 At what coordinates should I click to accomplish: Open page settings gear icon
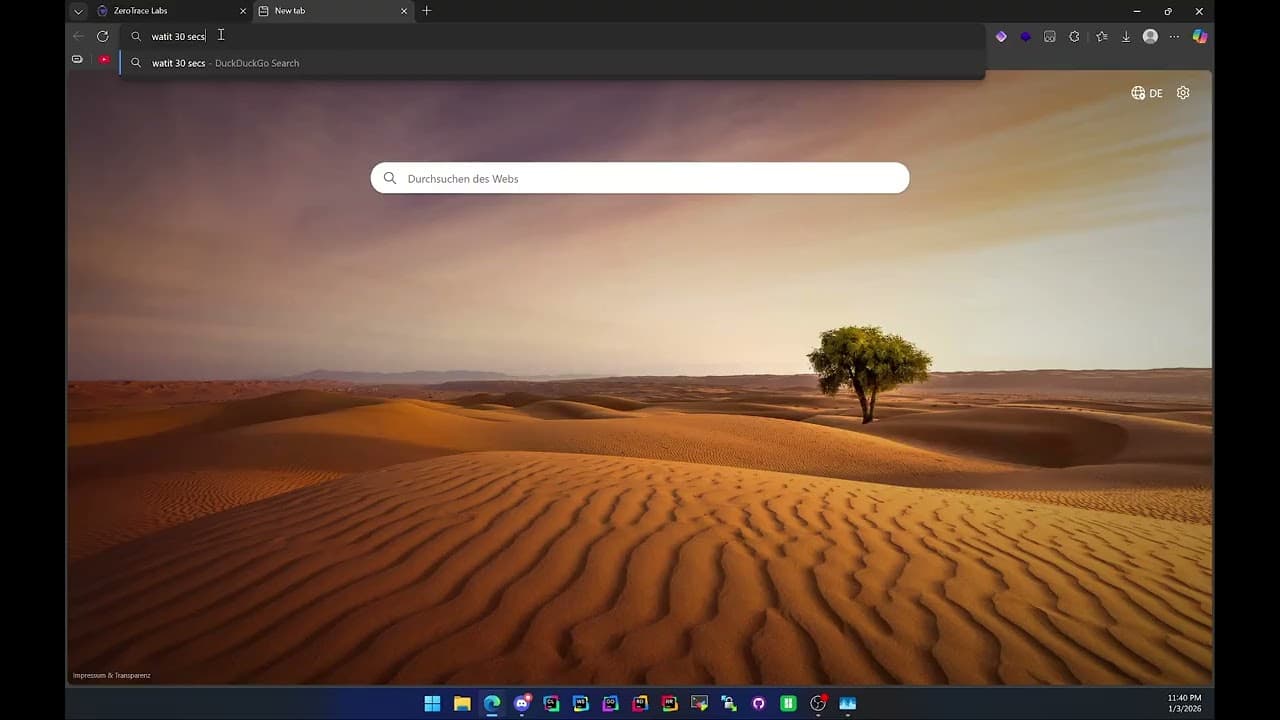(x=1183, y=93)
